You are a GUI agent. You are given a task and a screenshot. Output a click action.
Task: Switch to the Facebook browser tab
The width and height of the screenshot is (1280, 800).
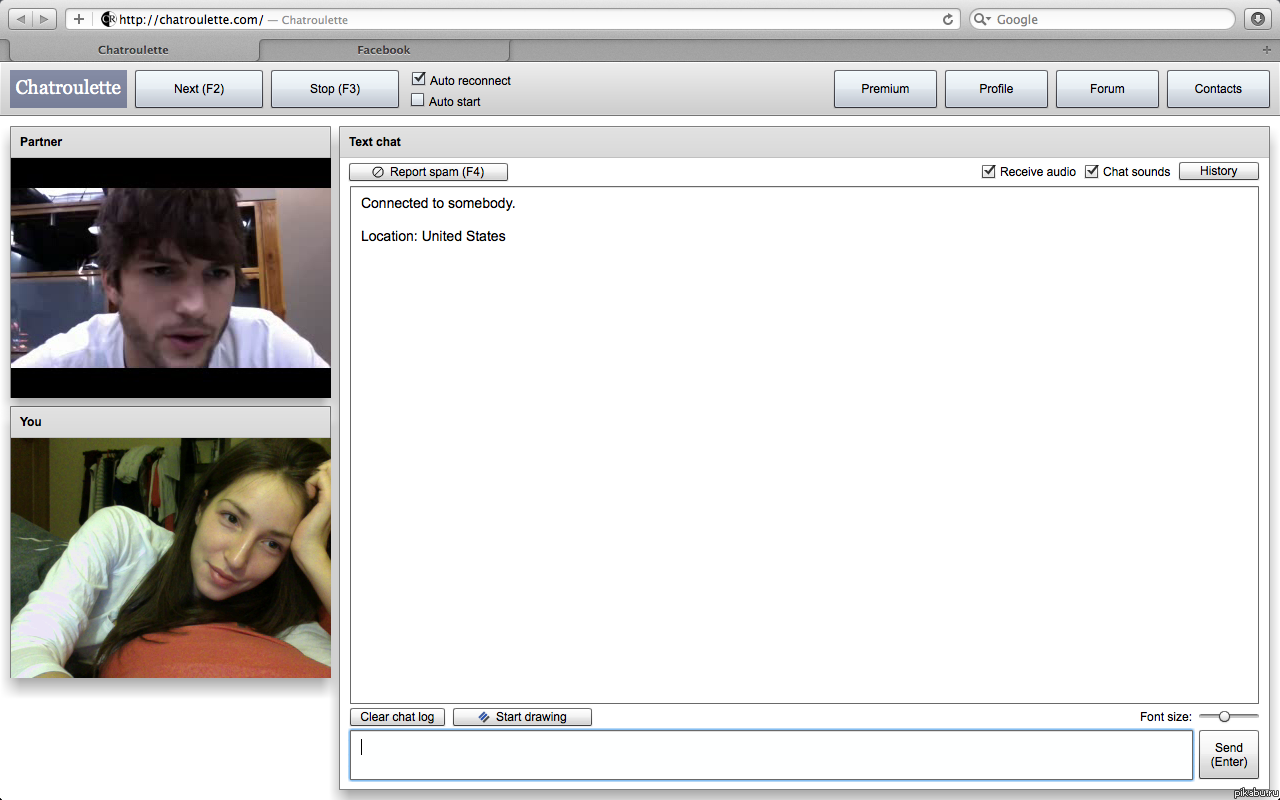pyautogui.click(x=384, y=49)
